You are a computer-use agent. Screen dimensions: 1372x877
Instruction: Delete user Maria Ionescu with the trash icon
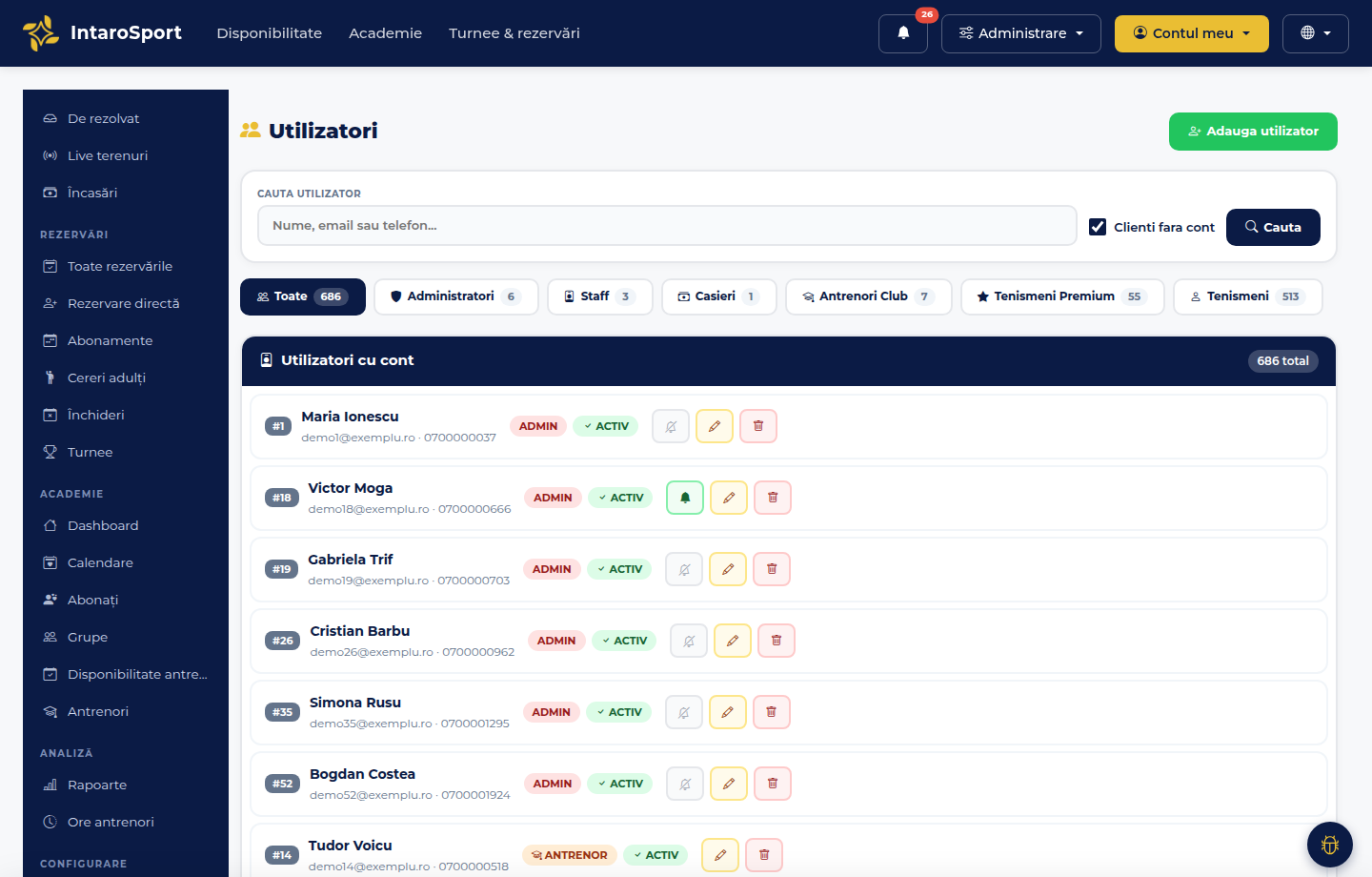pos(758,426)
